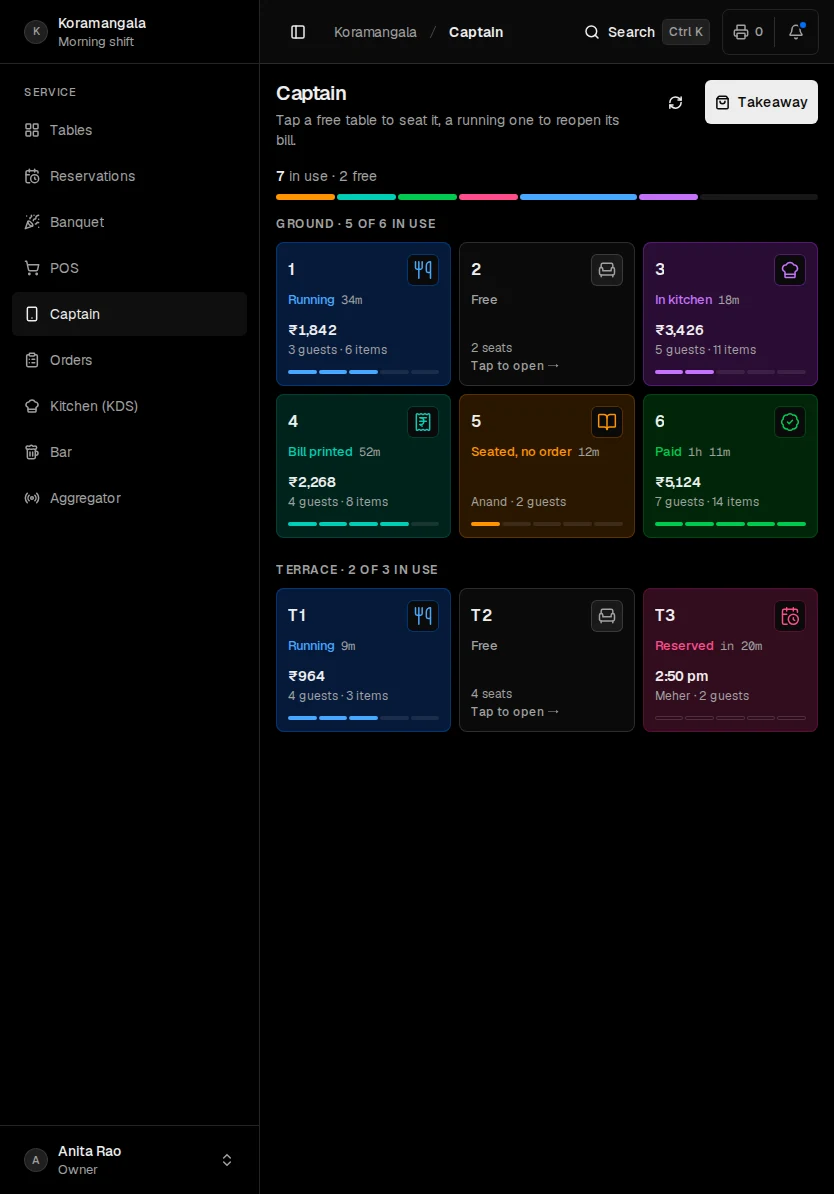Click the sofa icon on table 2
The width and height of the screenshot is (834, 1194).
(606, 270)
